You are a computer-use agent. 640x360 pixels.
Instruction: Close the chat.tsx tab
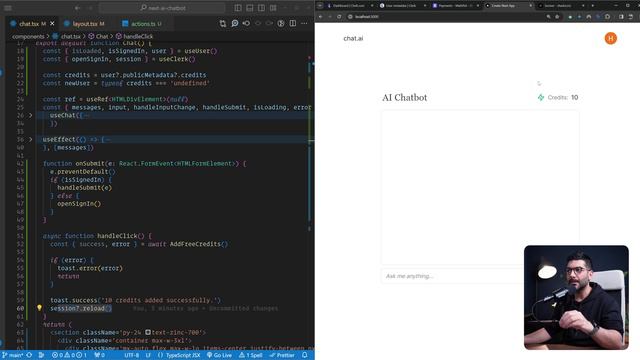(52, 24)
